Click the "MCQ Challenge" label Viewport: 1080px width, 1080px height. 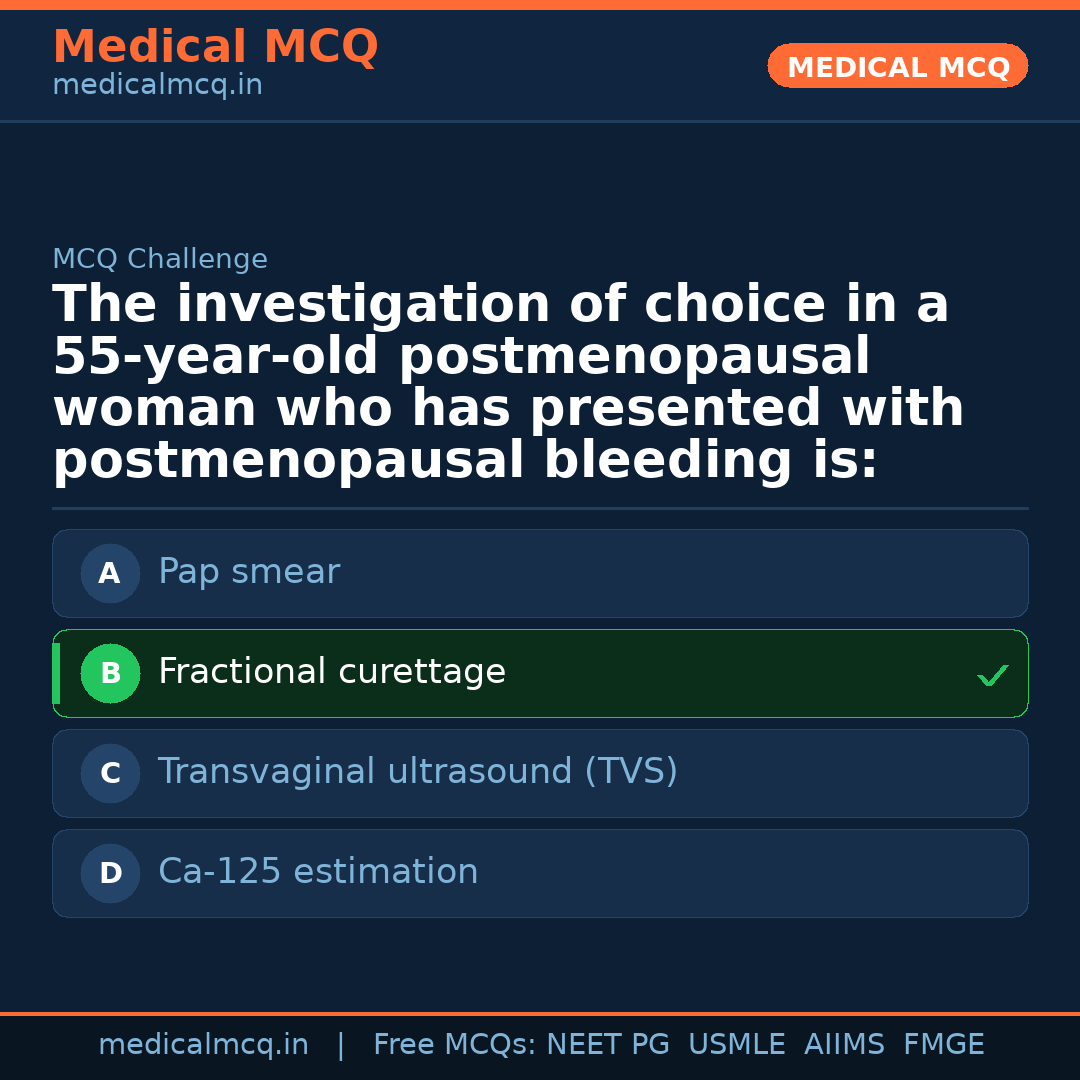point(160,260)
